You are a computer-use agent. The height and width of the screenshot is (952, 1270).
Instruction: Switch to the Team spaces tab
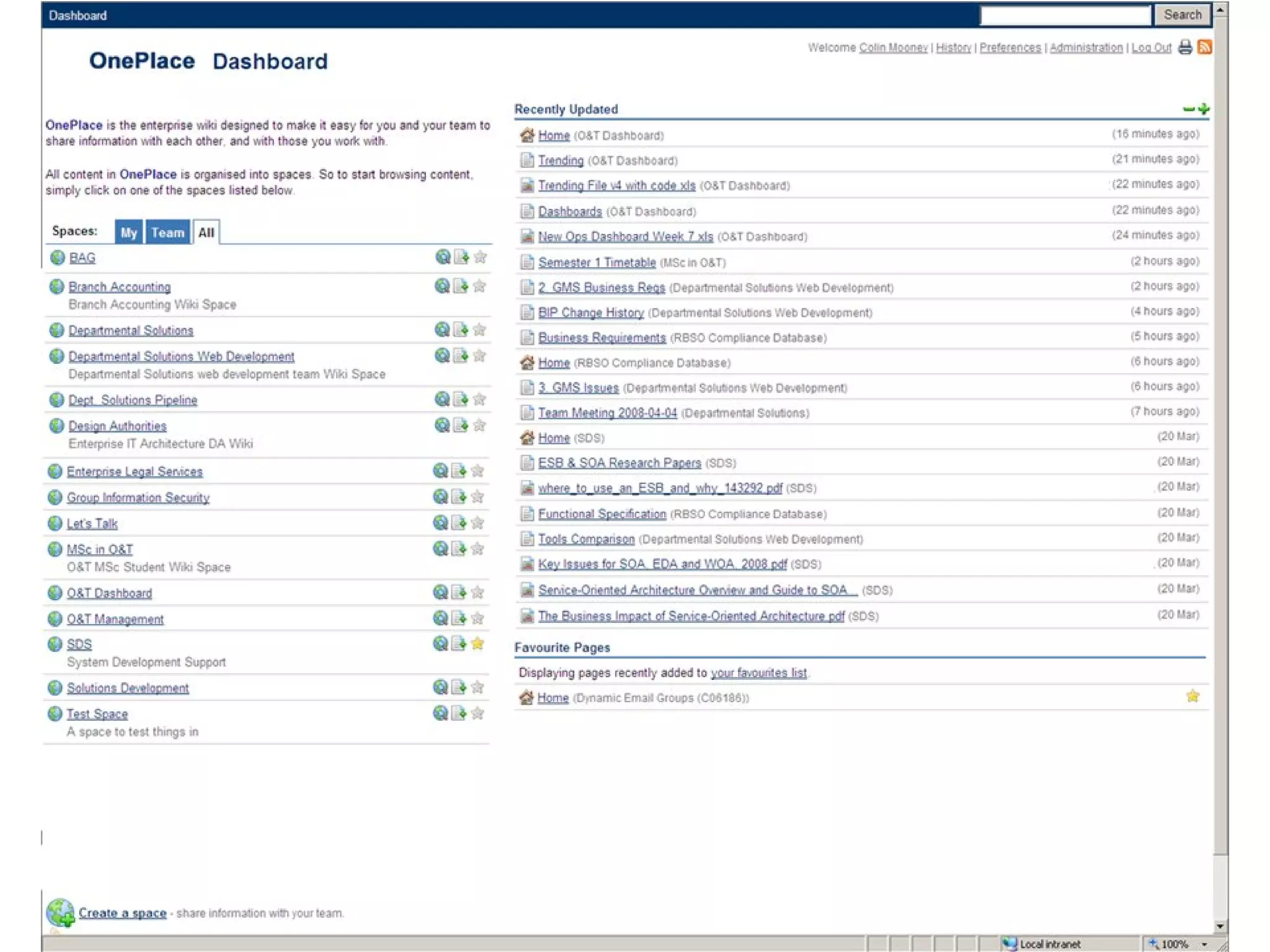[167, 232]
